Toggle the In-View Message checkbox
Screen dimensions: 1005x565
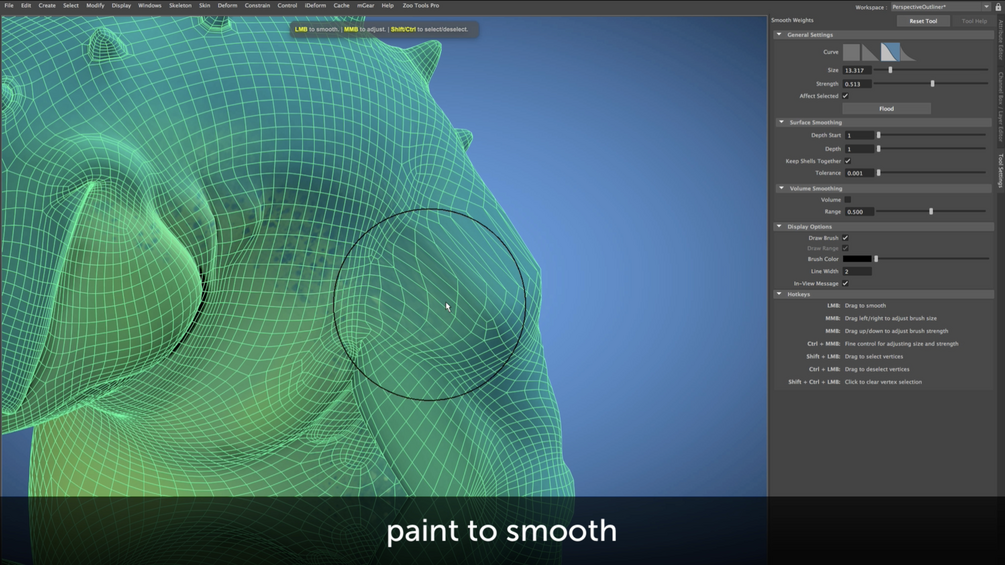tap(845, 283)
